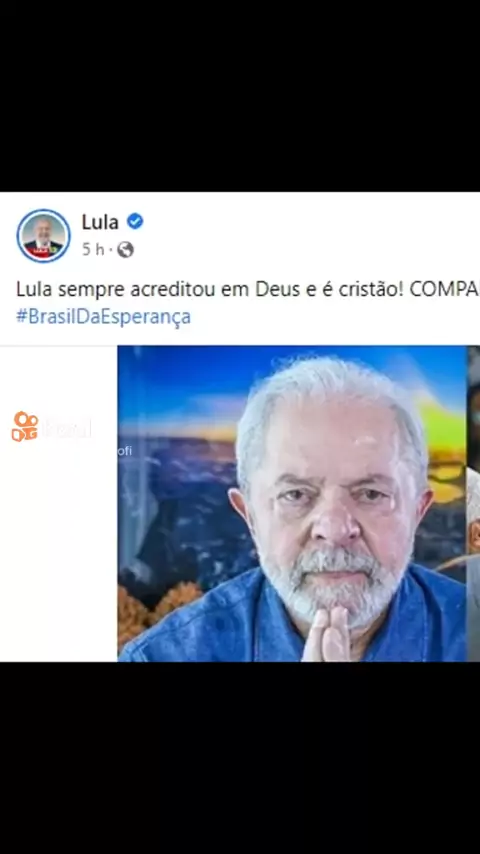Click the small 'ofi' watermark on photo
This screenshot has height=854, width=480.
click(124, 451)
